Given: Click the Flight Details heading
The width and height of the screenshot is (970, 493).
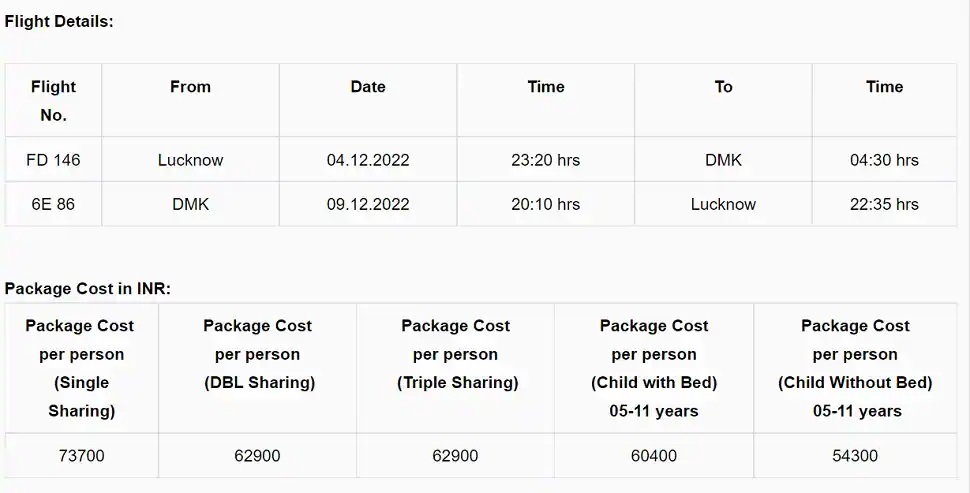Looking at the screenshot, I should [59, 21].
